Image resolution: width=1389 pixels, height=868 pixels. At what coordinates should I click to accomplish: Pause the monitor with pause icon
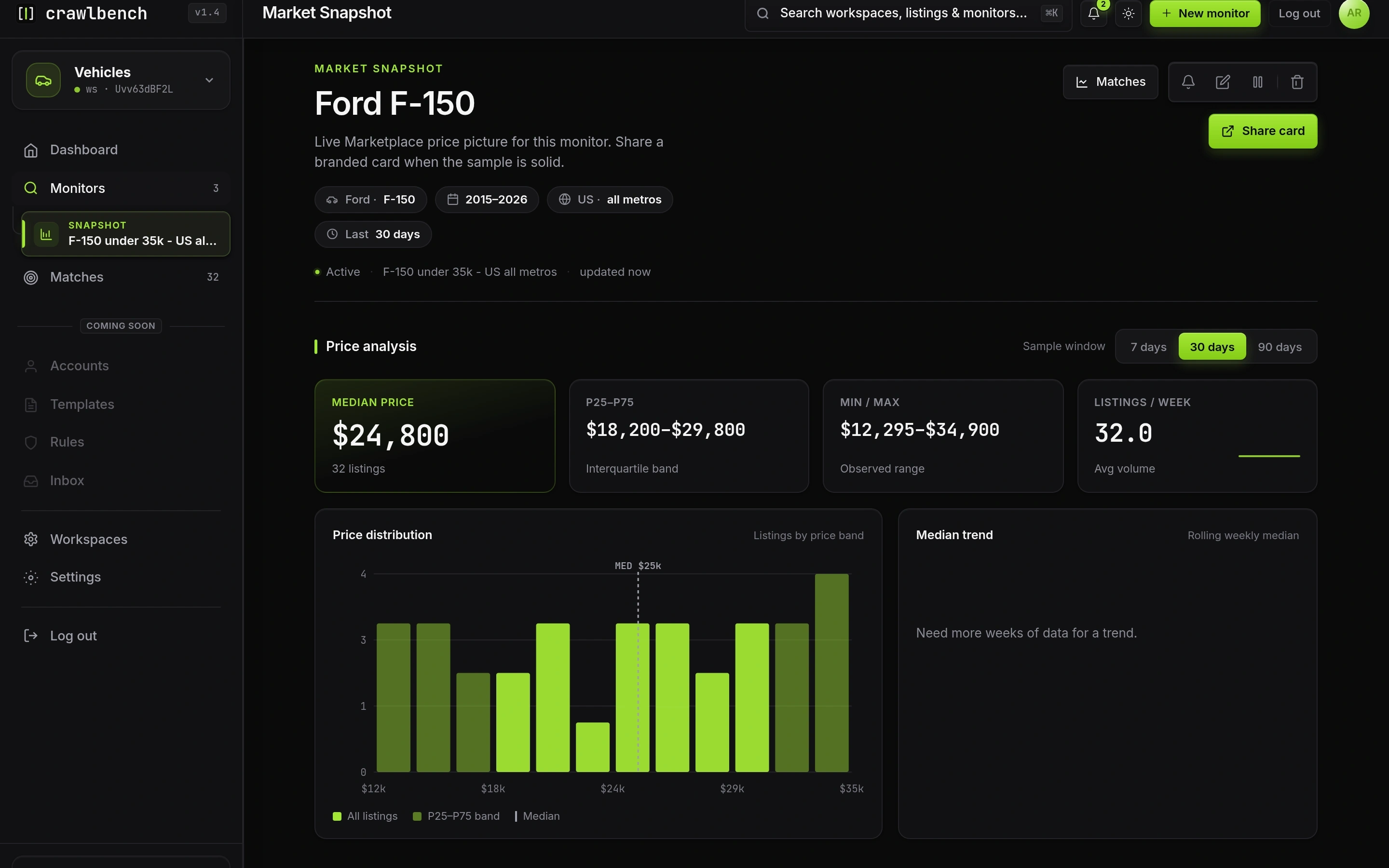[x=1257, y=82]
